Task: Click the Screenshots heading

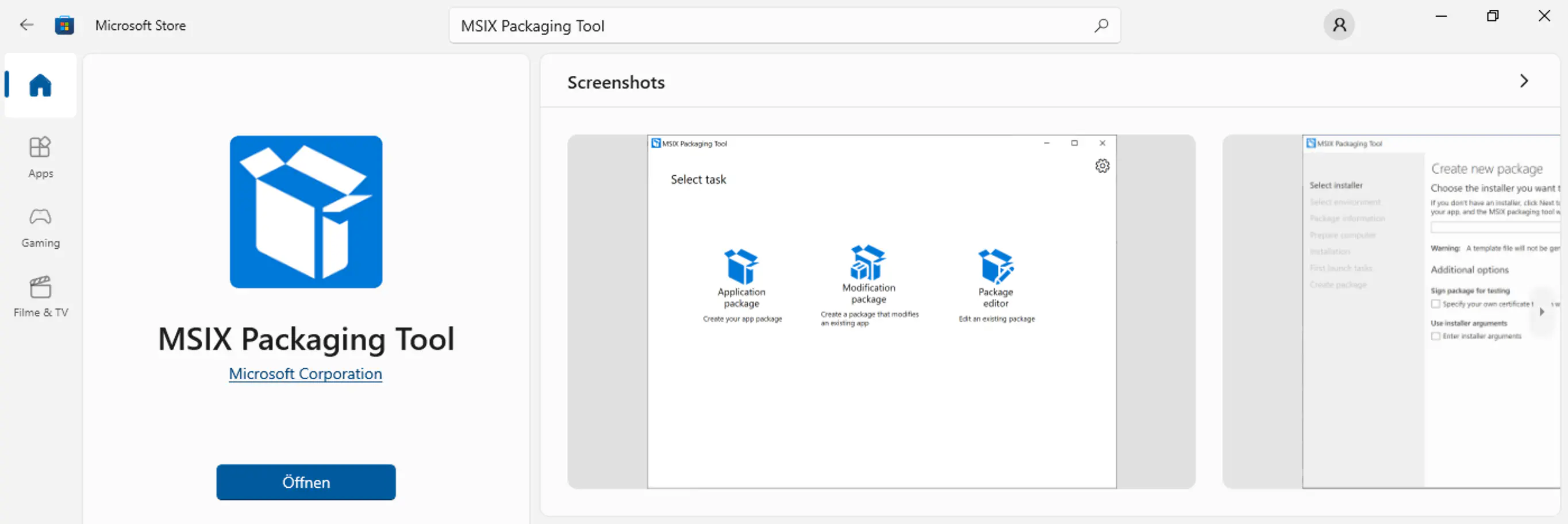Action: (x=616, y=82)
